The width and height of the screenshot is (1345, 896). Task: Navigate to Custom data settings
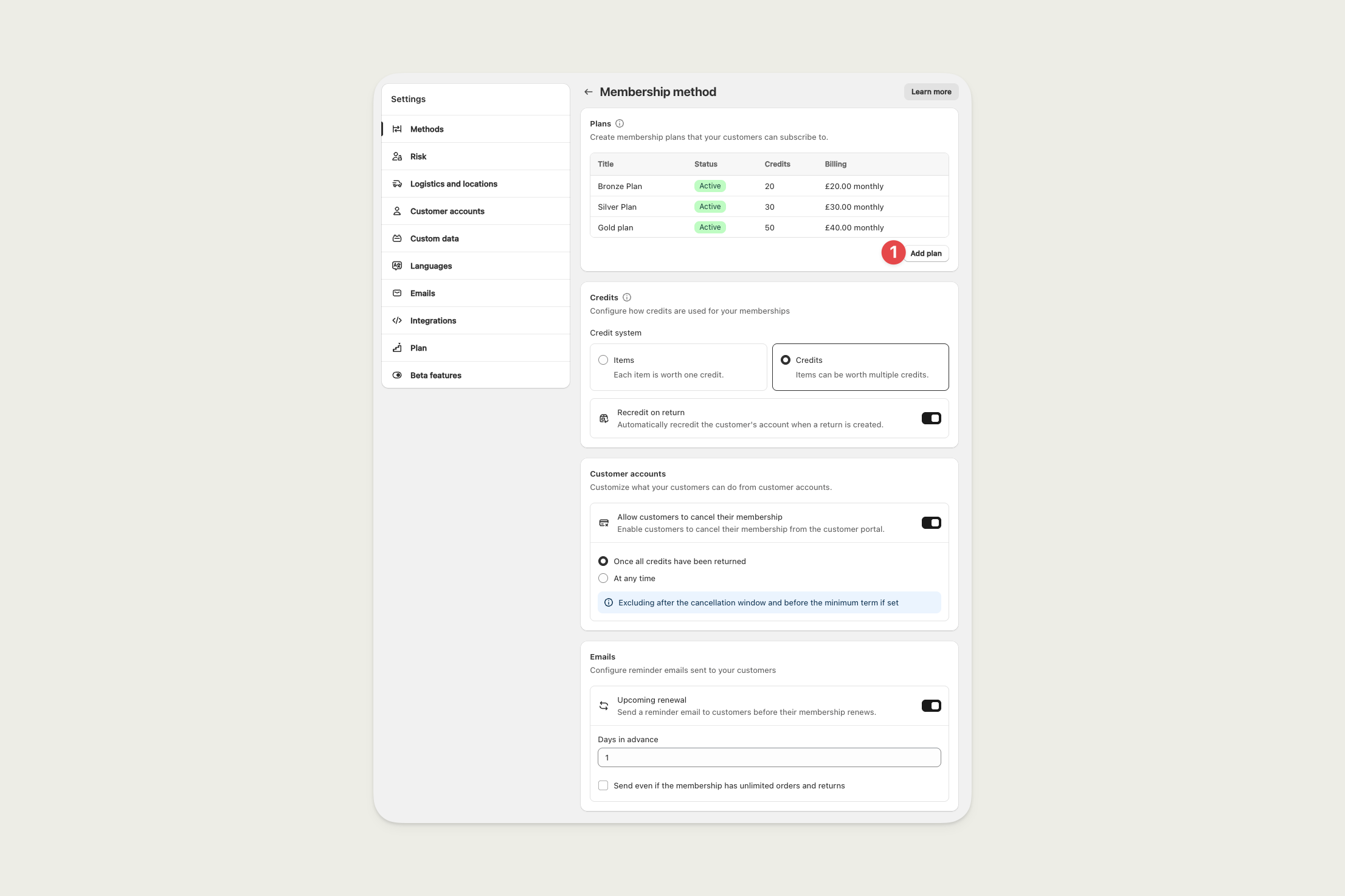pyautogui.click(x=434, y=238)
